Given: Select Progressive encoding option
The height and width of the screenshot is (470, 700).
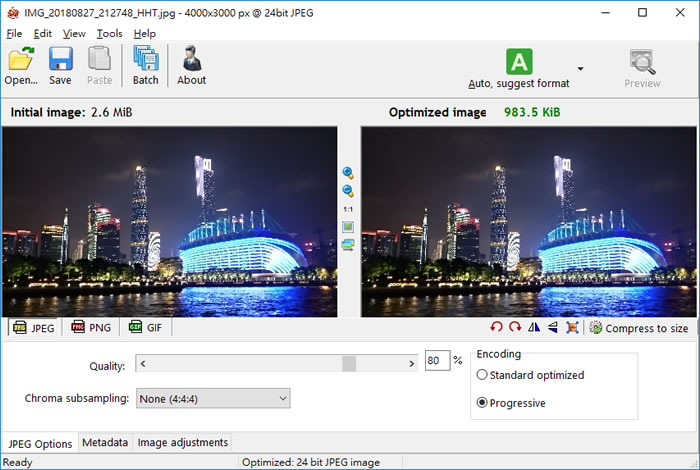Looking at the screenshot, I should click(x=483, y=403).
